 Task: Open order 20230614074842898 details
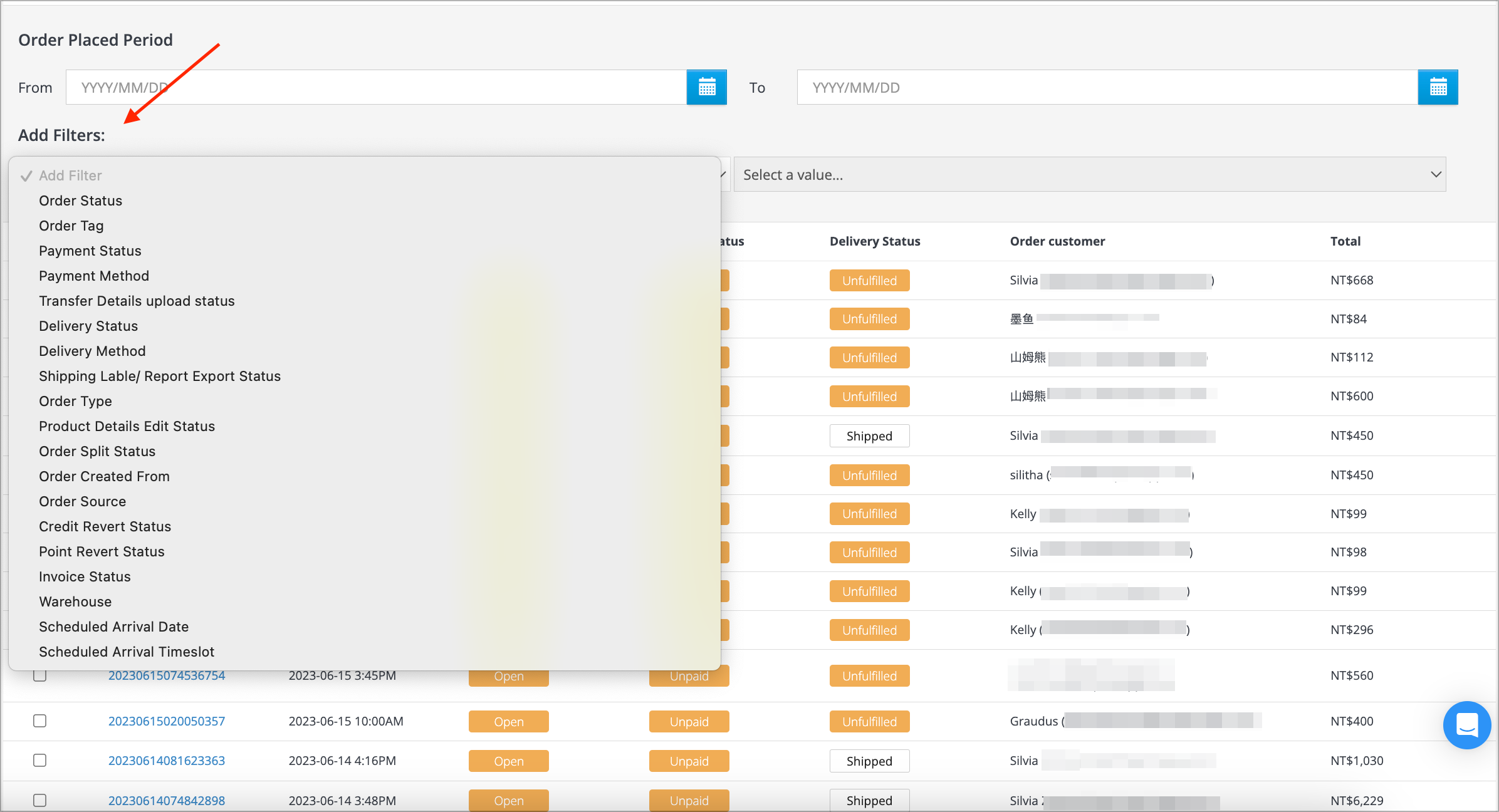tap(166, 800)
